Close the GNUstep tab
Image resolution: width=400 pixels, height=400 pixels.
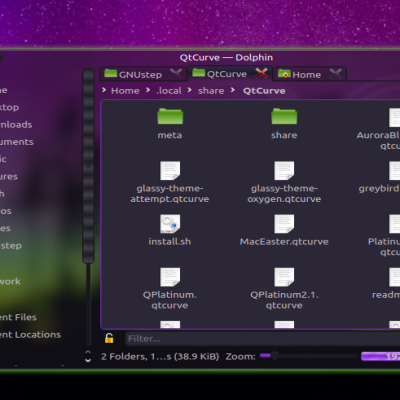point(176,74)
